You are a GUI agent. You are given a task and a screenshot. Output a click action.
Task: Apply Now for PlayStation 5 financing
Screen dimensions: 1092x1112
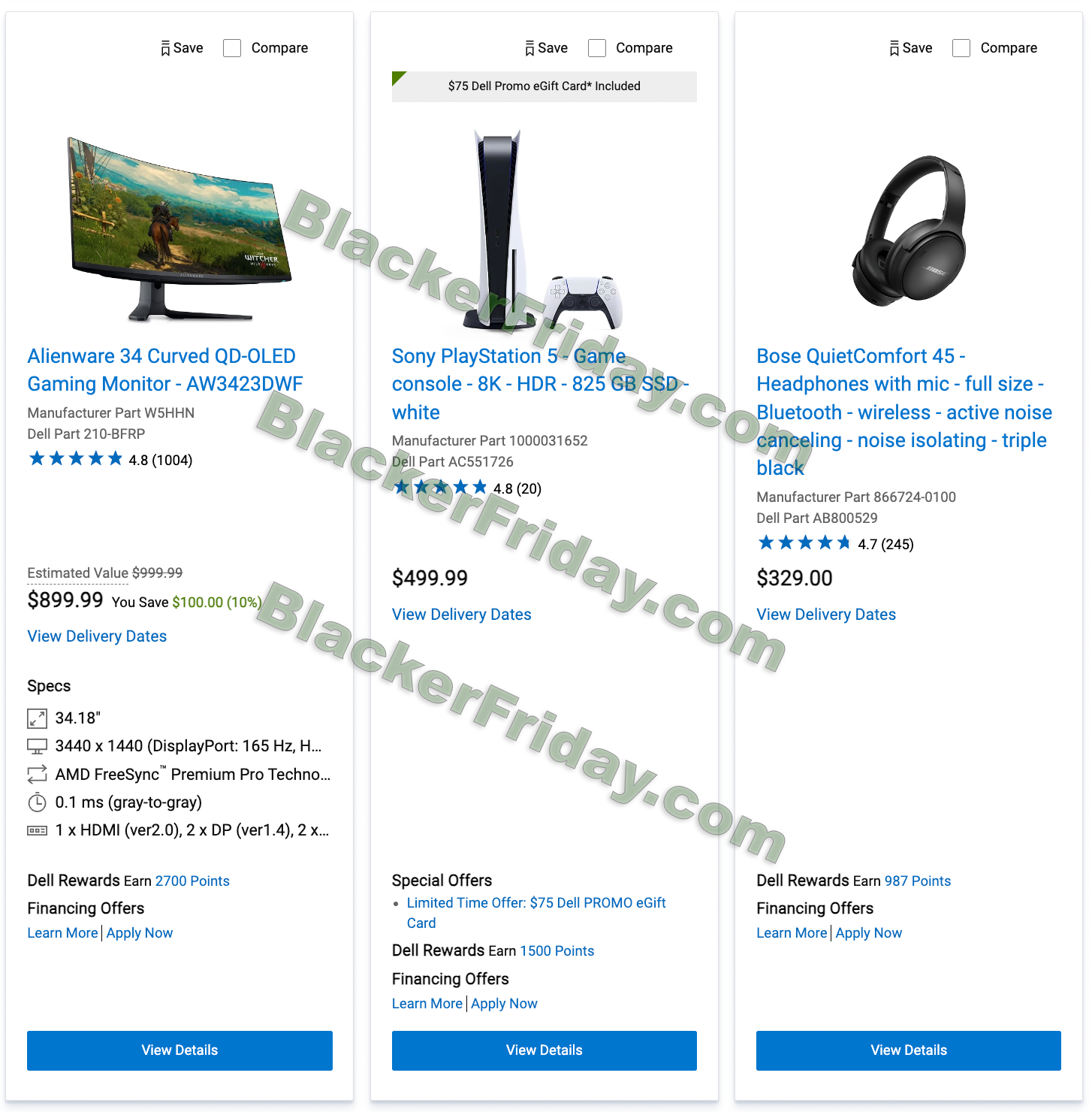click(504, 1004)
